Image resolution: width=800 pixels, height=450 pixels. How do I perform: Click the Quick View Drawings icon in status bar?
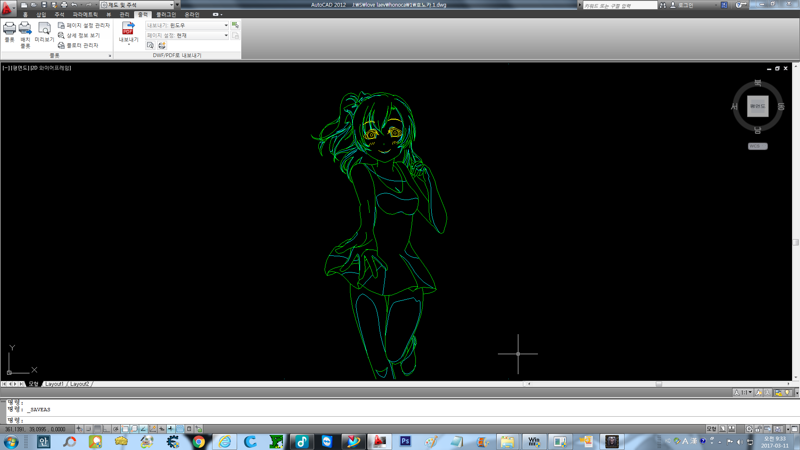click(x=732, y=429)
